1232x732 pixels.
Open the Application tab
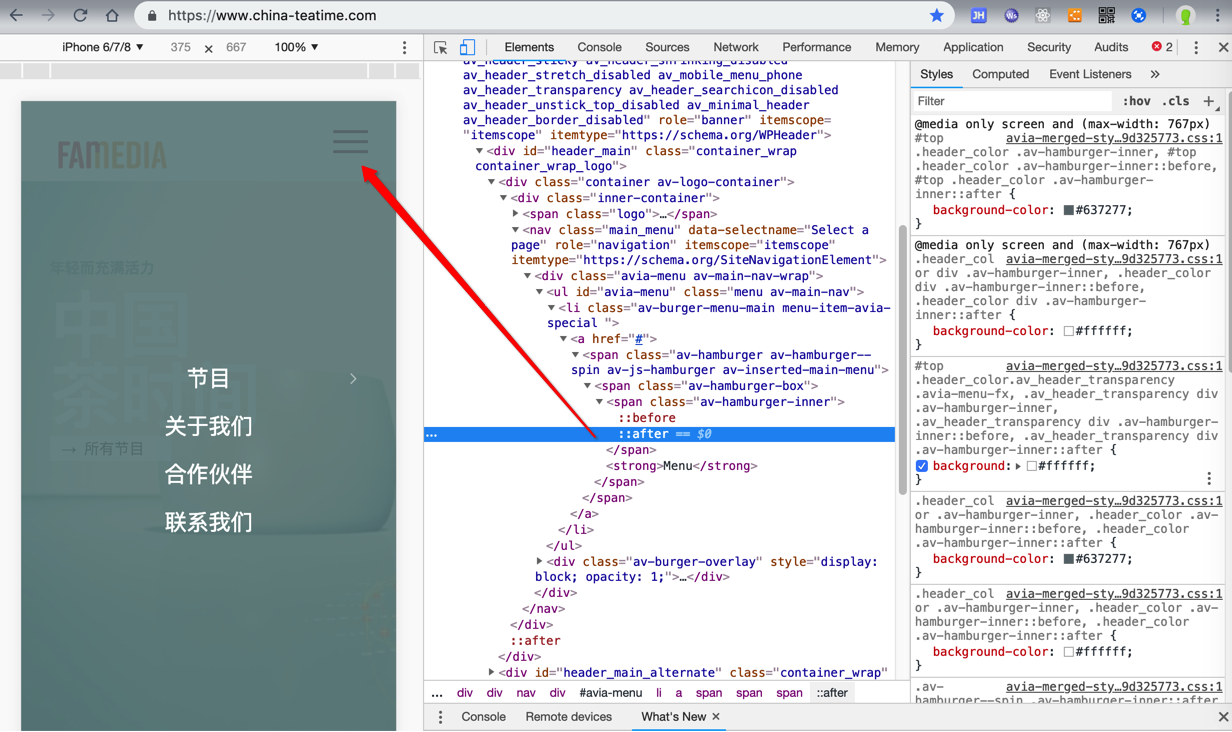click(973, 47)
